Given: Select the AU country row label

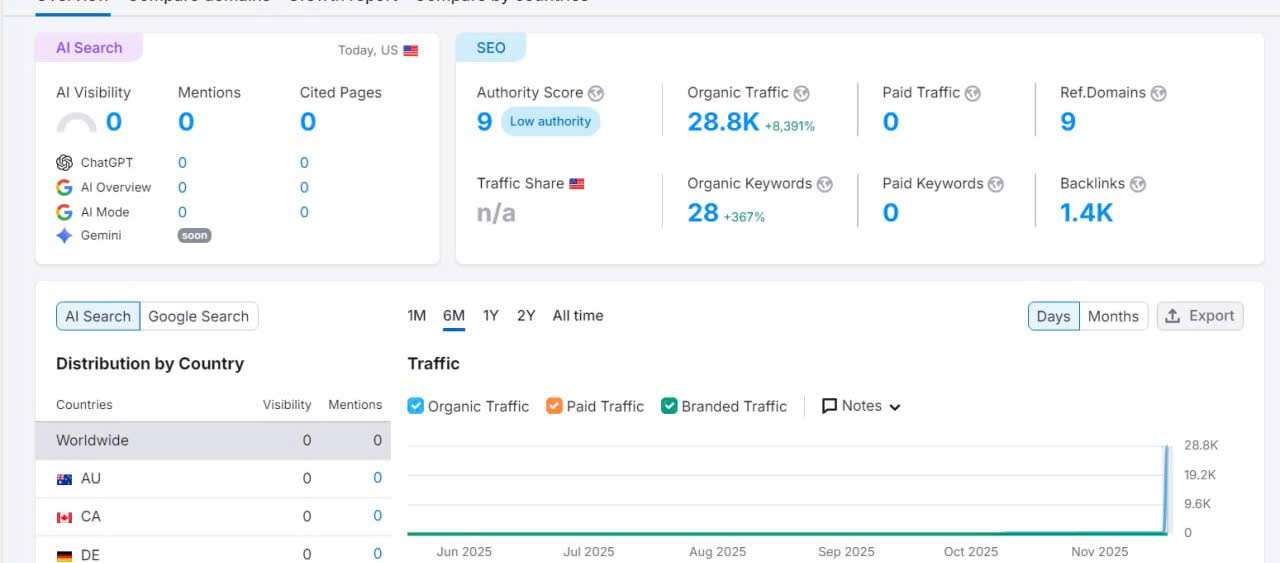Looking at the screenshot, I should click(91, 479).
